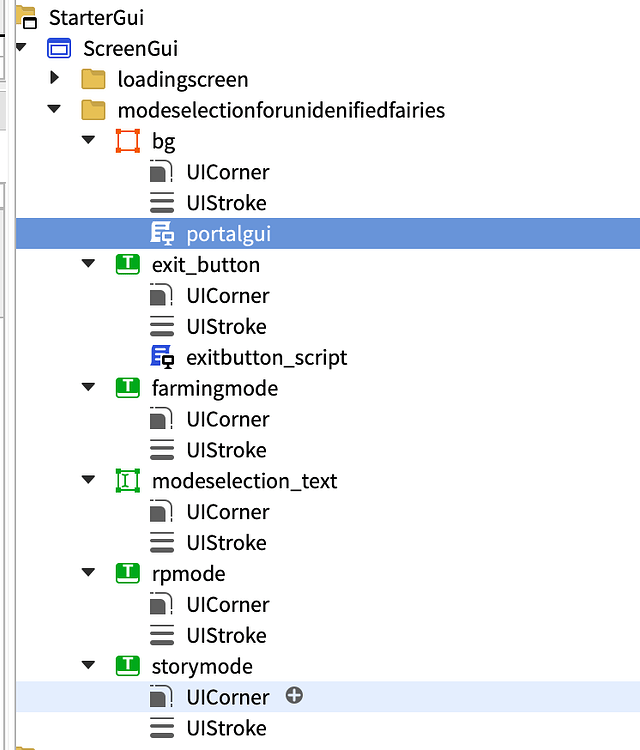Click the UICorner icon under storymode
Viewport: 640px width, 750px height.
coord(162,697)
